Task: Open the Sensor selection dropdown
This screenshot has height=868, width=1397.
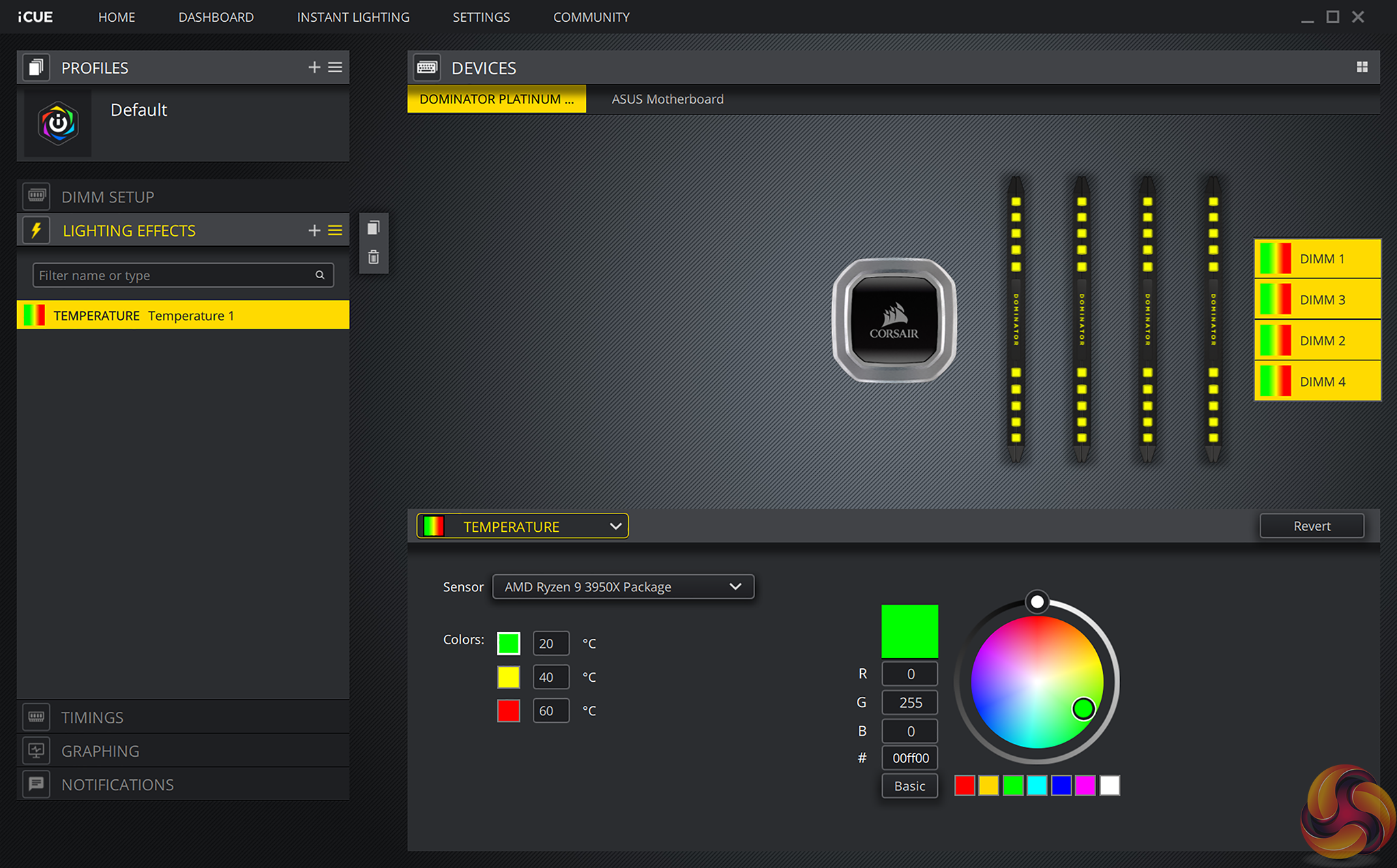Action: click(623, 586)
